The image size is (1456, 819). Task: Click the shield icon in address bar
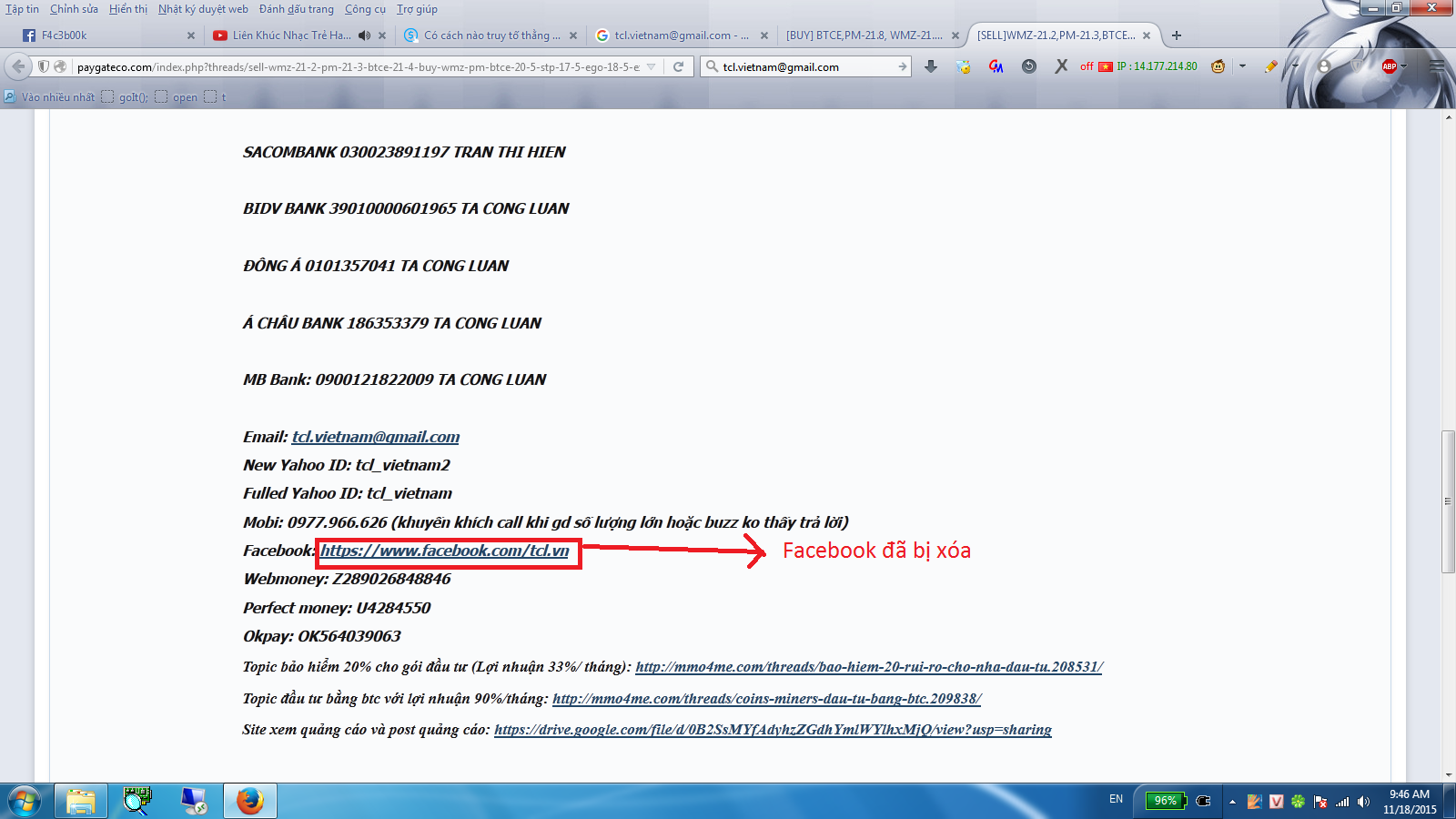pyautogui.click(x=44, y=66)
